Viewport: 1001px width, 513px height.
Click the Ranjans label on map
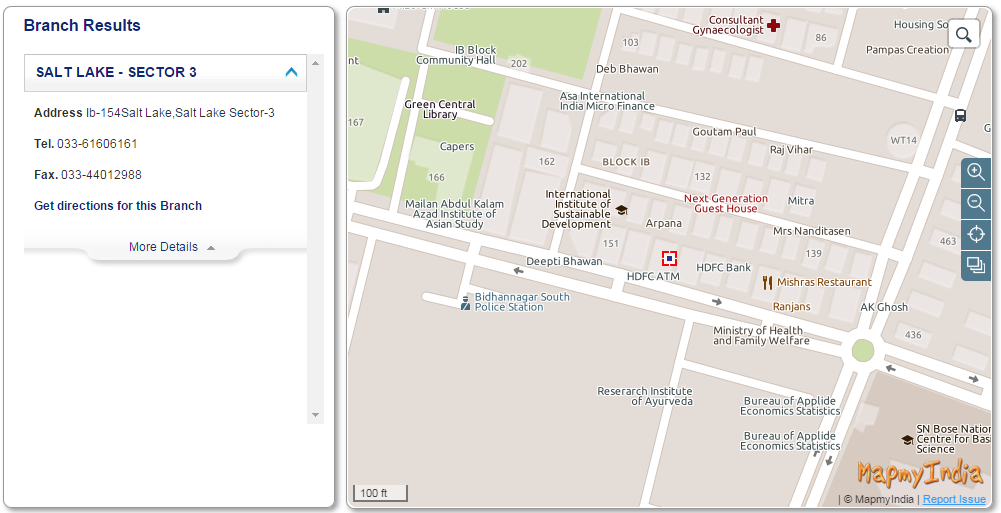tap(792, 307)
